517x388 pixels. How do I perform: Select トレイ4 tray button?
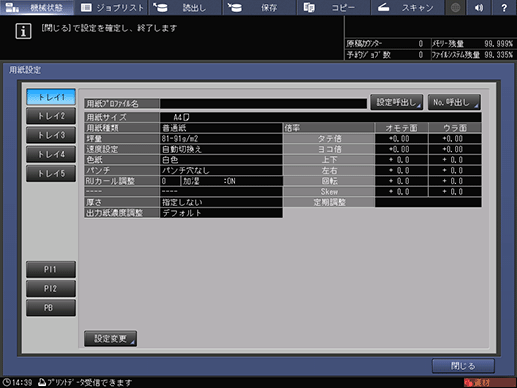click(x=51, y=154)
